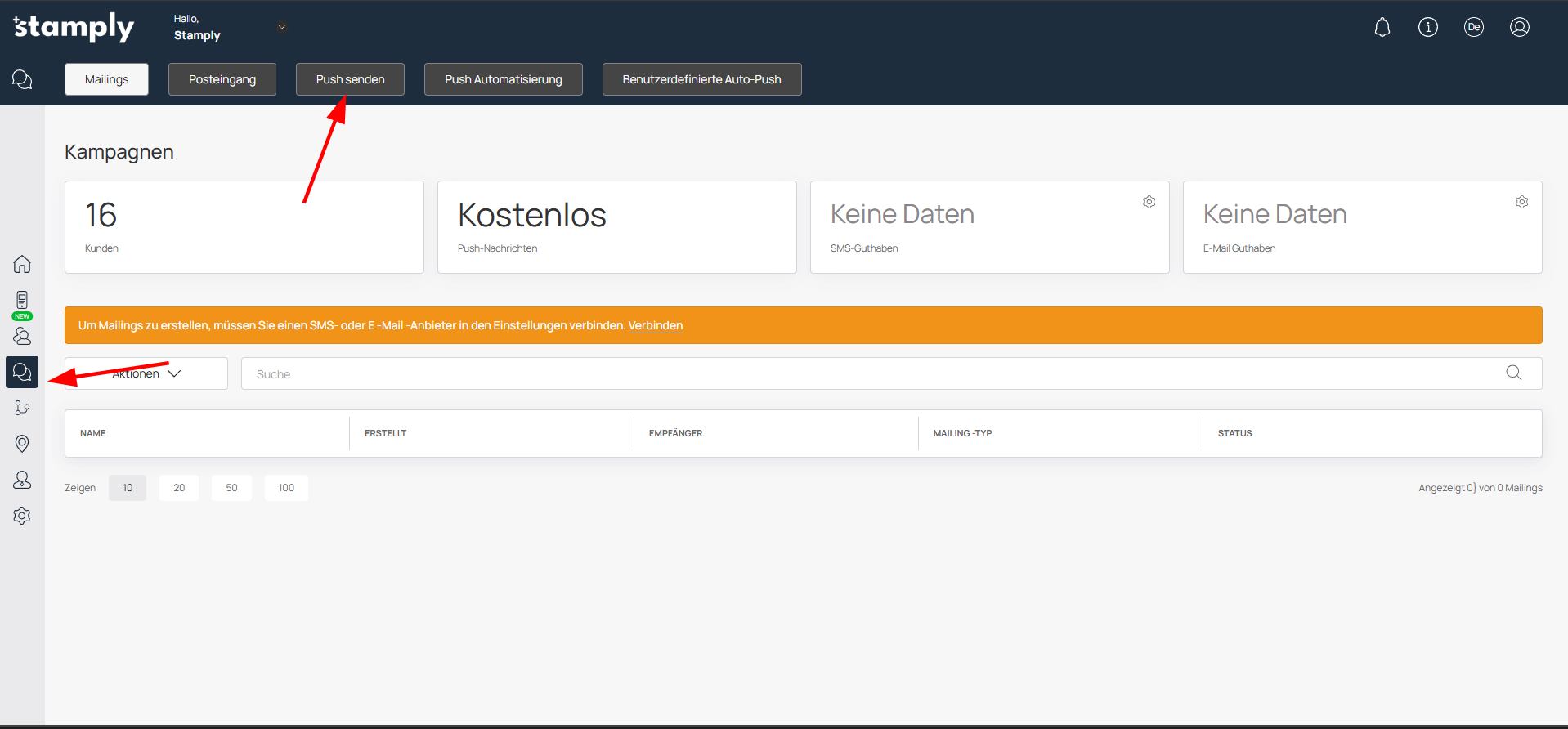Sort by the ERSTELLT column header
1568x729 pixels.
pos(386,433)
